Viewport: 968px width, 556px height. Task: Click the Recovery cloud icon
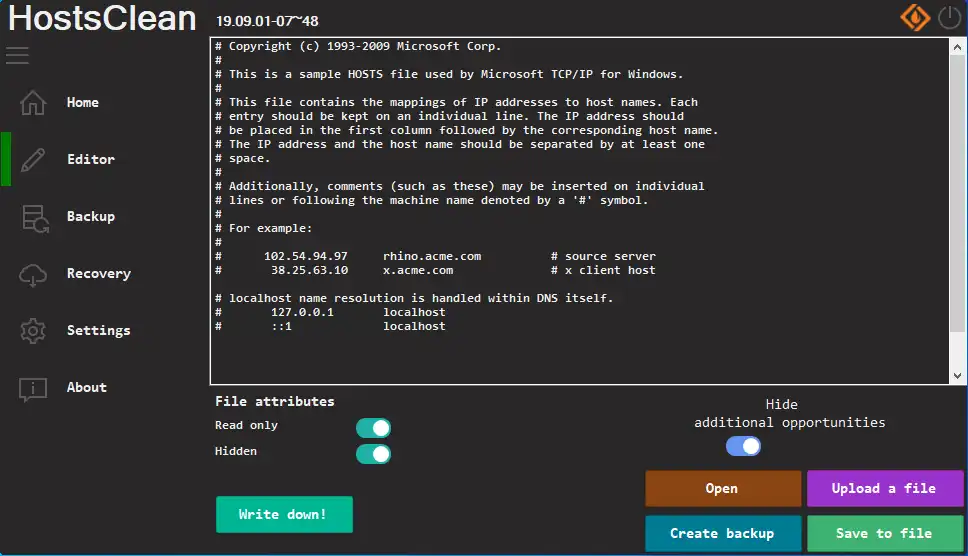(x=33, y=275)
